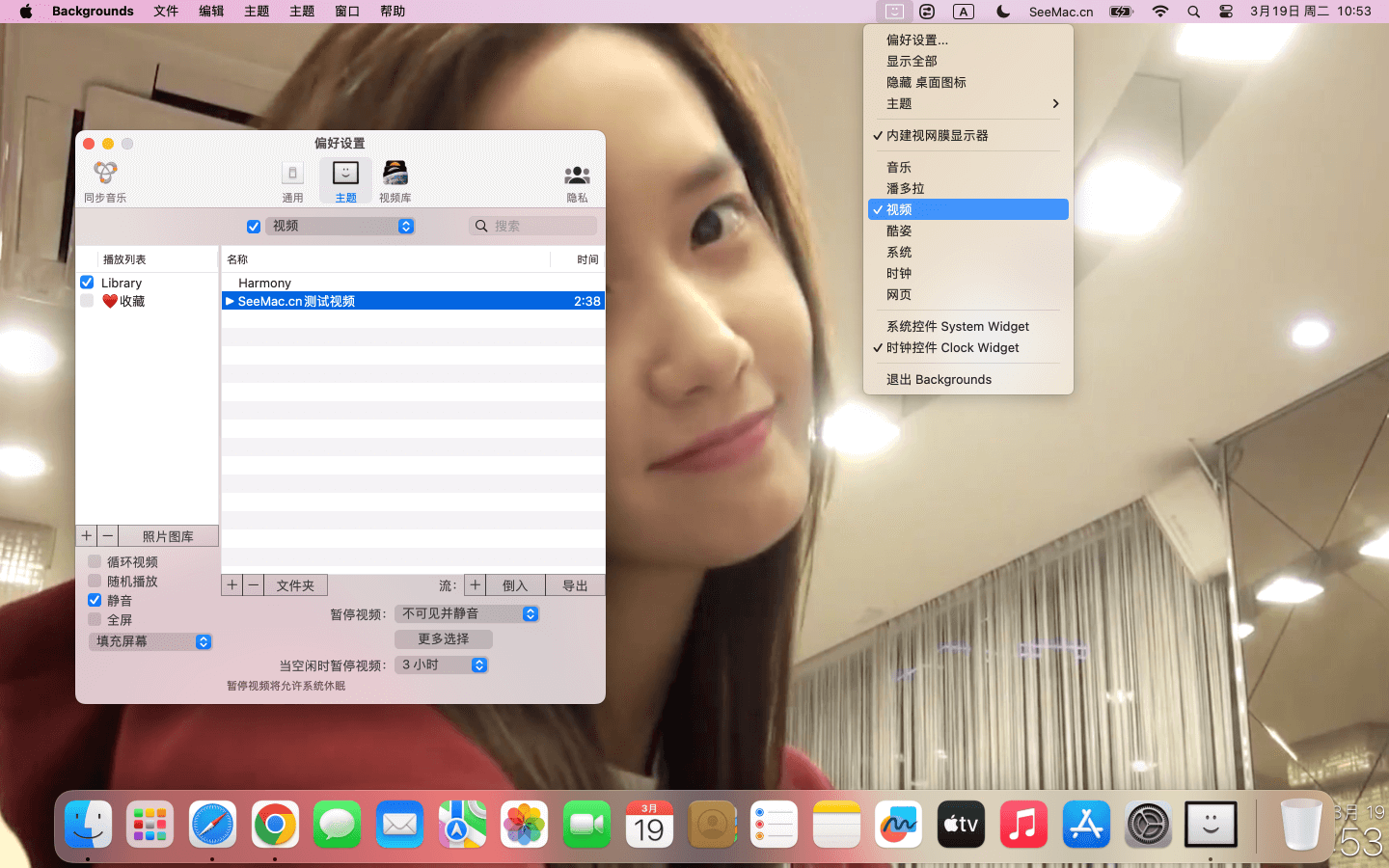Enable the 循环视频 loop video checkbox

coord(95,561)
